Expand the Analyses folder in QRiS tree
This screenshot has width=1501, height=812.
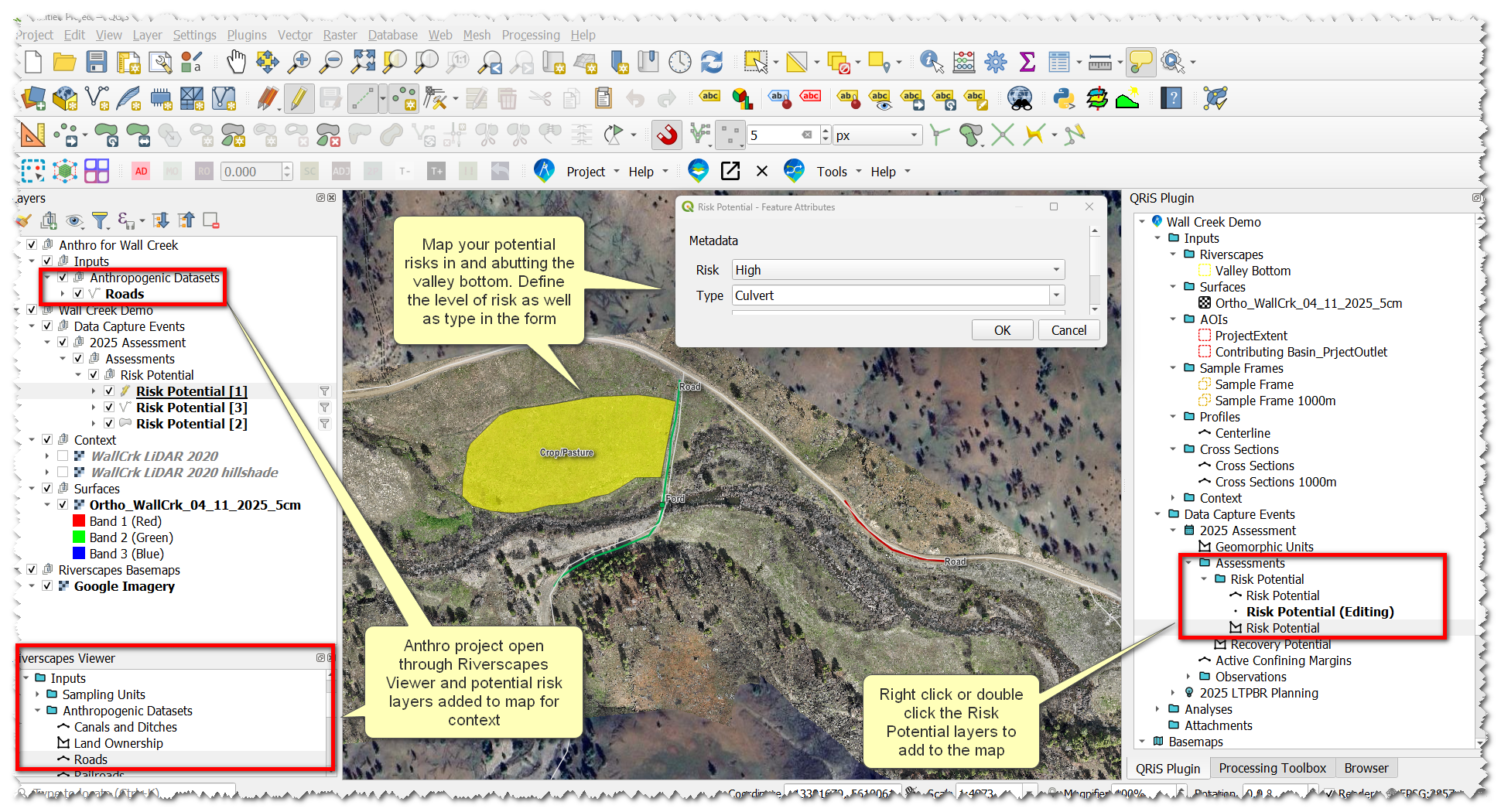coord(1157,709)
